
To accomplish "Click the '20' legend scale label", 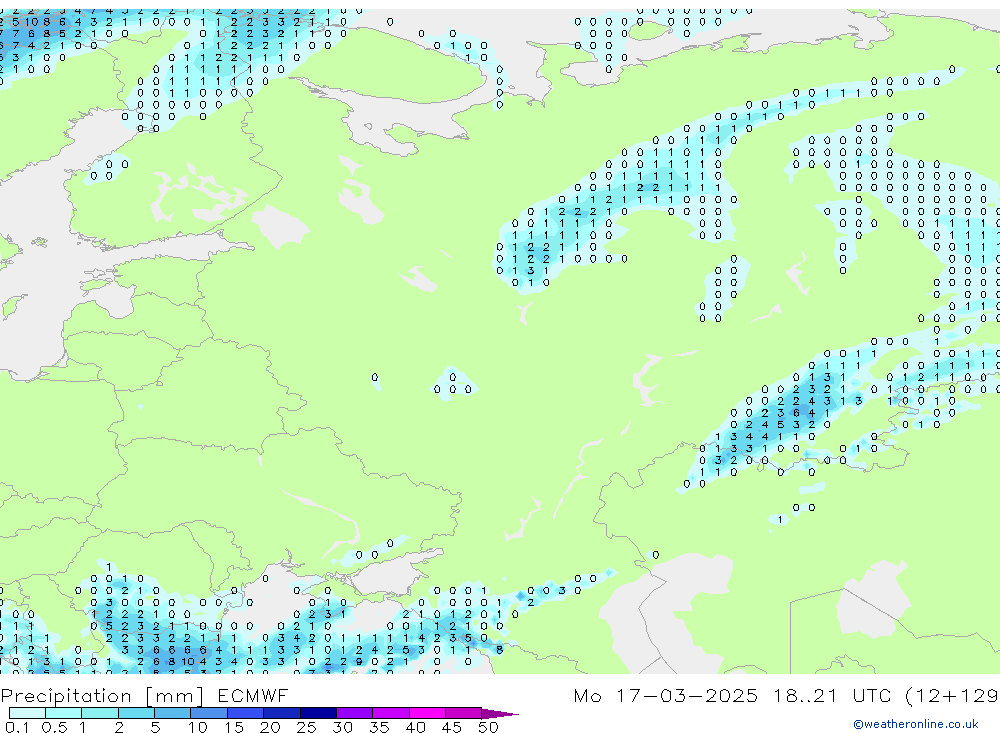I will (270, 727).
